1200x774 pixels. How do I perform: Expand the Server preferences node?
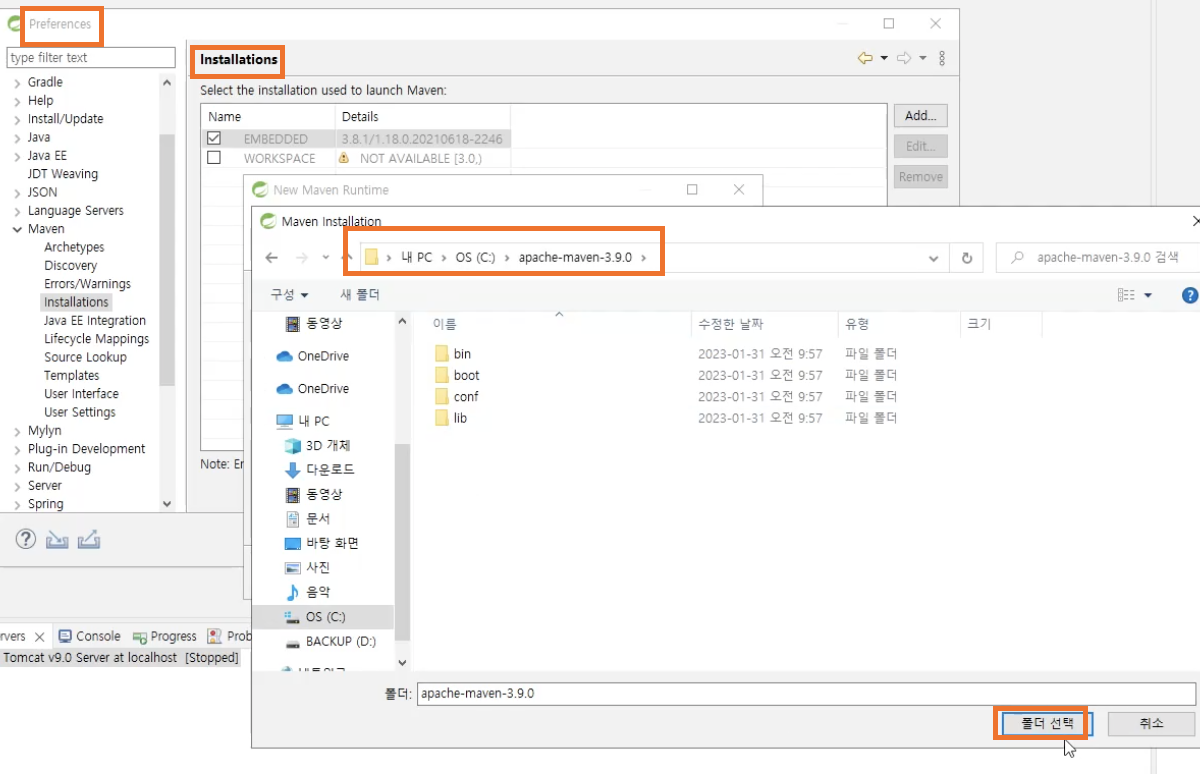17,486
